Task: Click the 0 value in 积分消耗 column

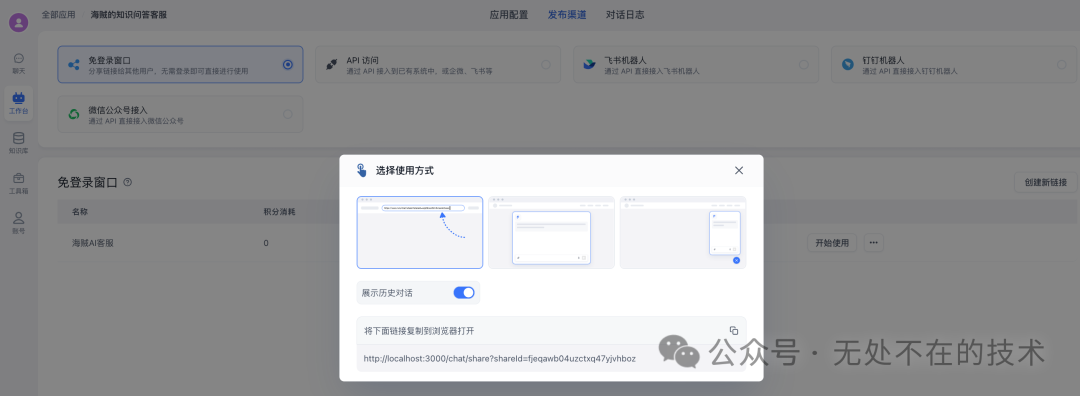Action: coord(266,243)
